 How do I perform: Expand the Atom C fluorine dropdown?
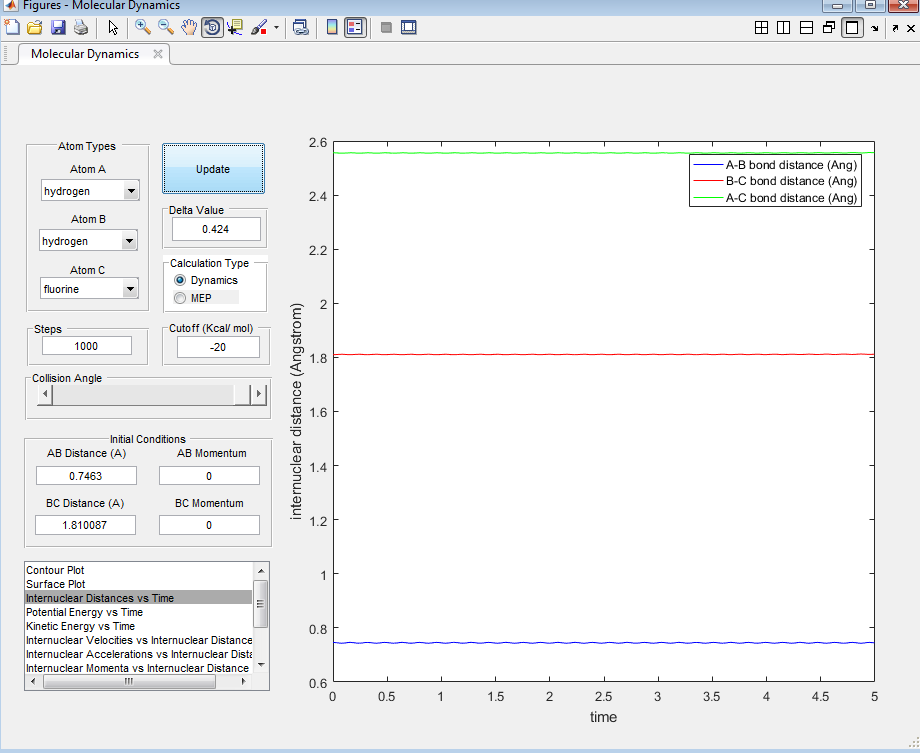tap(128, 290)
